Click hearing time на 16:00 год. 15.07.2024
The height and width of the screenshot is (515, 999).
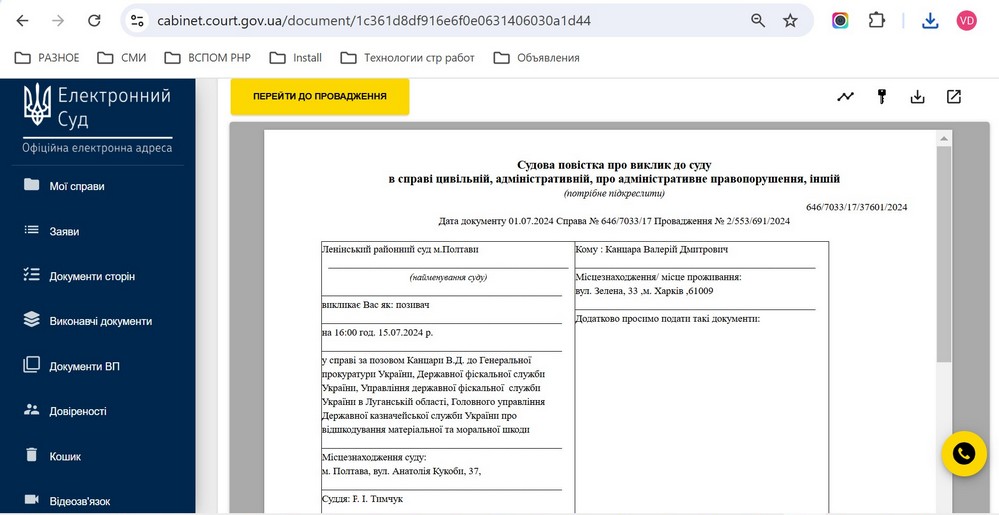pyautogui.click(x=378, y=332)
